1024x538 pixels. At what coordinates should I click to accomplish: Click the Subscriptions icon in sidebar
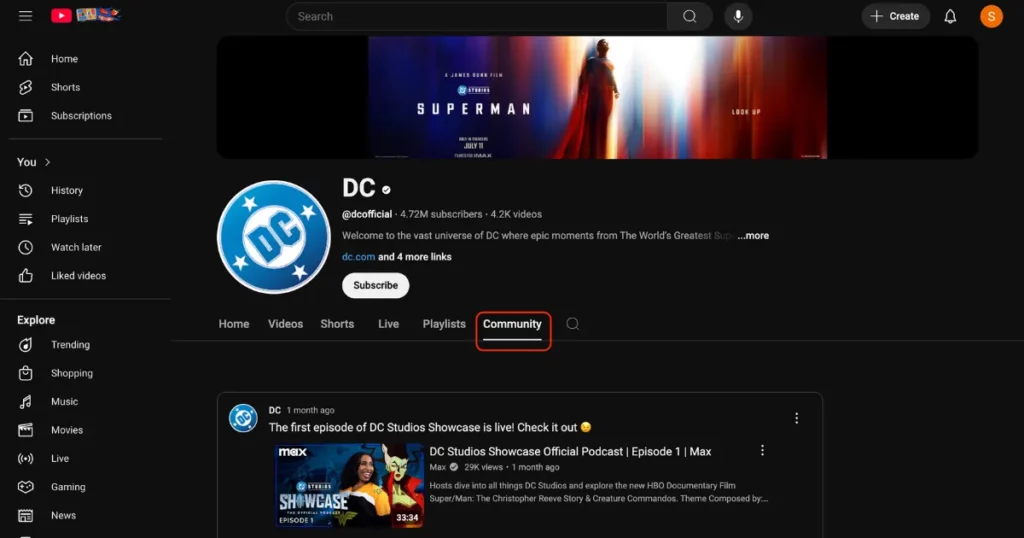25,116
